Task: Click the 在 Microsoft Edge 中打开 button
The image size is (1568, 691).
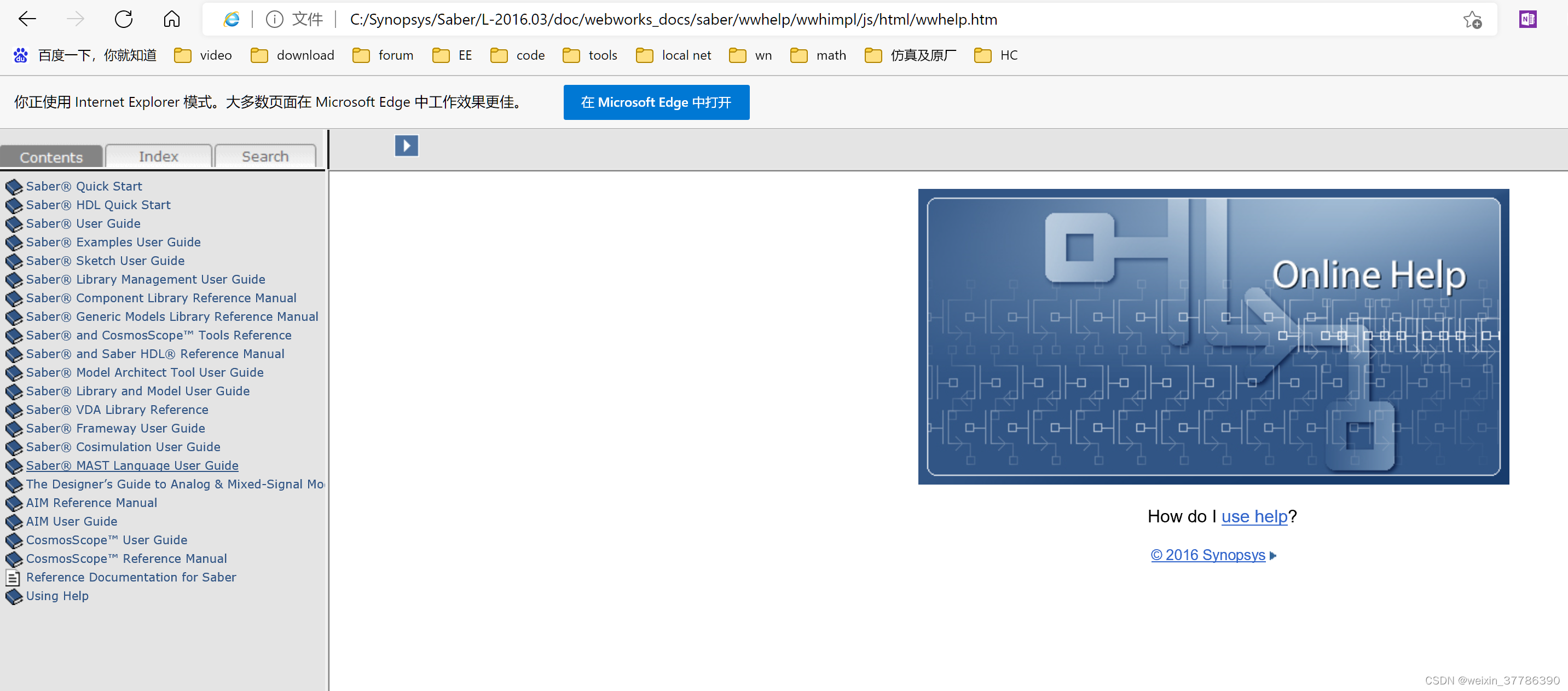Action: coord(656,102)
